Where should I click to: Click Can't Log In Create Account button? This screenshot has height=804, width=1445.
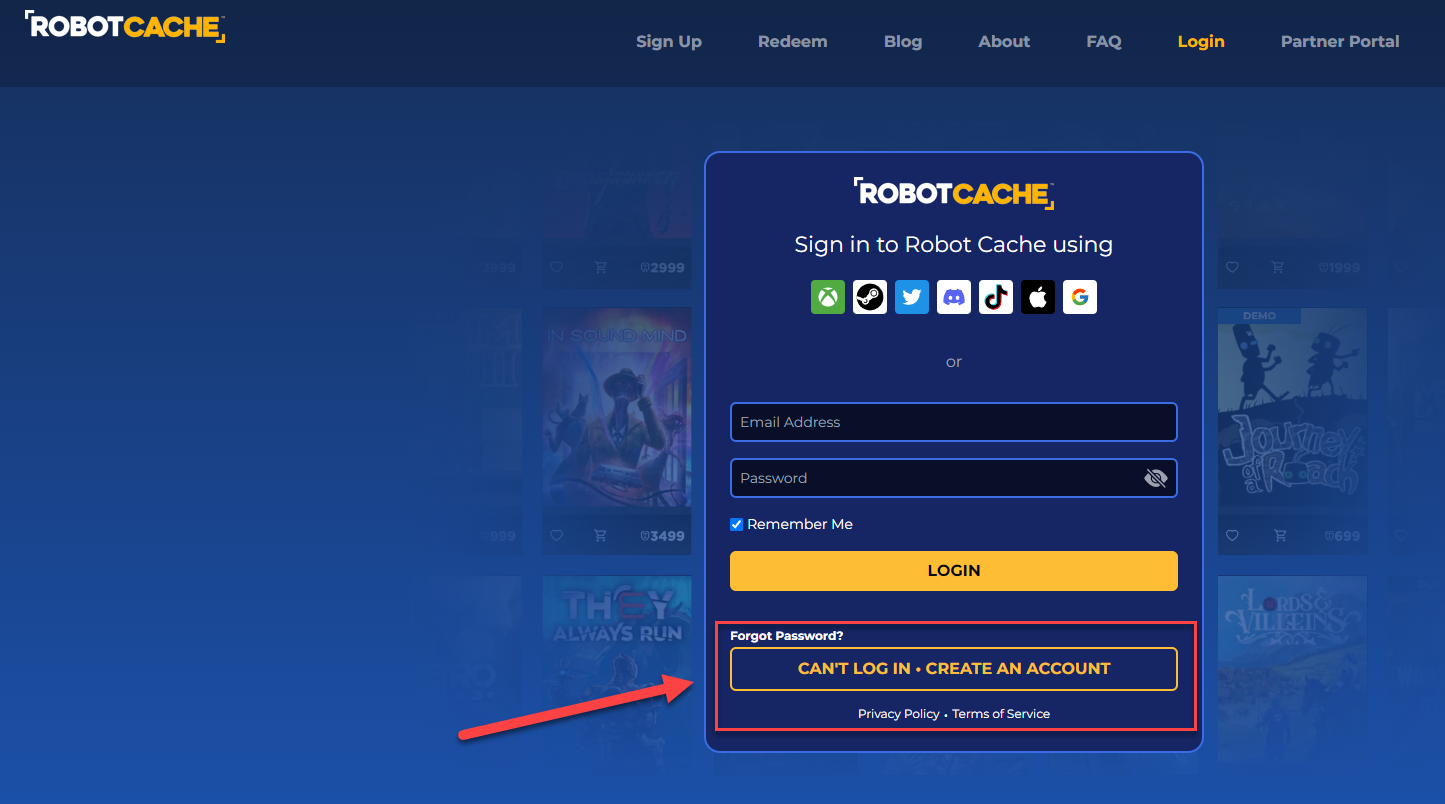click(954, 669)
